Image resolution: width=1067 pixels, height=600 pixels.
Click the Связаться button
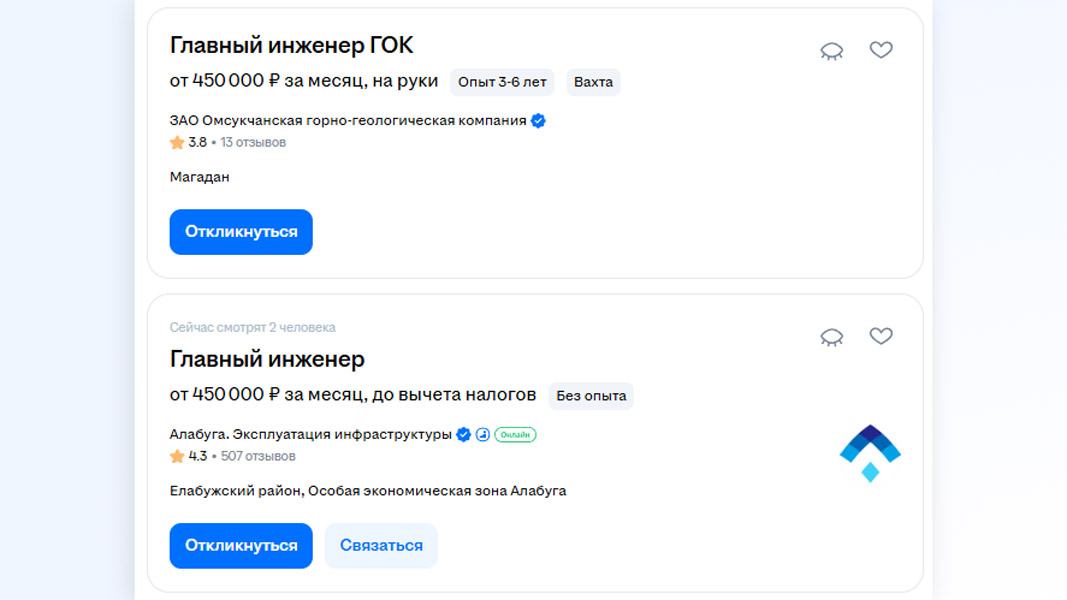tap(381, 546)
